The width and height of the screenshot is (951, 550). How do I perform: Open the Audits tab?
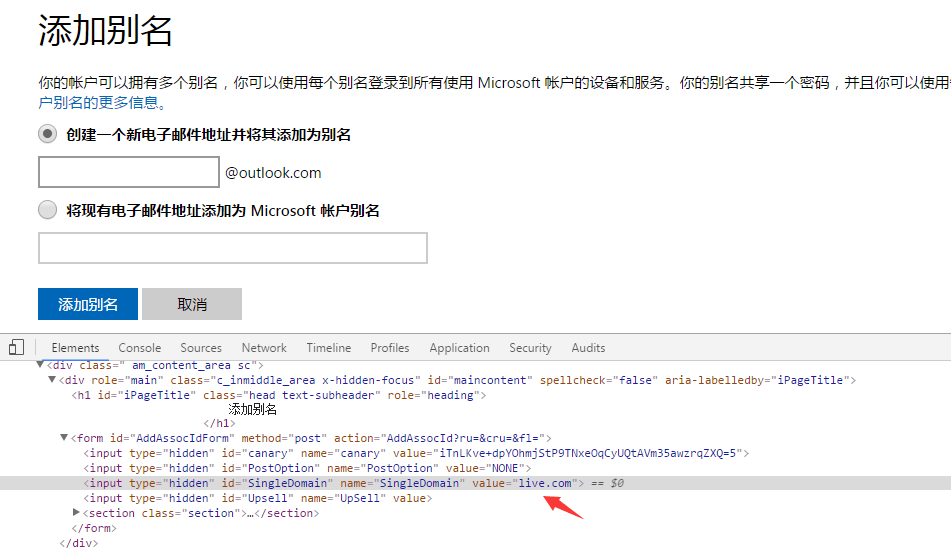coord(588,347)
